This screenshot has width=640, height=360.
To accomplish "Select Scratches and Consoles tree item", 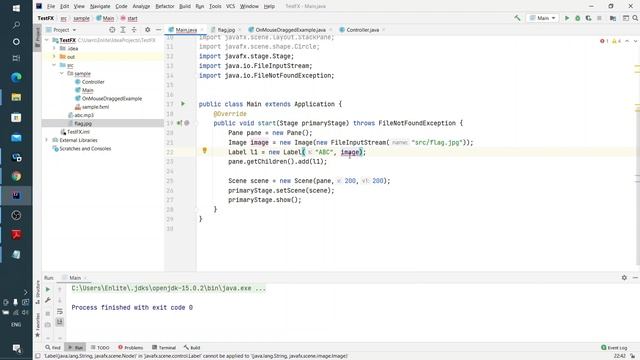I will pos(85,149).
